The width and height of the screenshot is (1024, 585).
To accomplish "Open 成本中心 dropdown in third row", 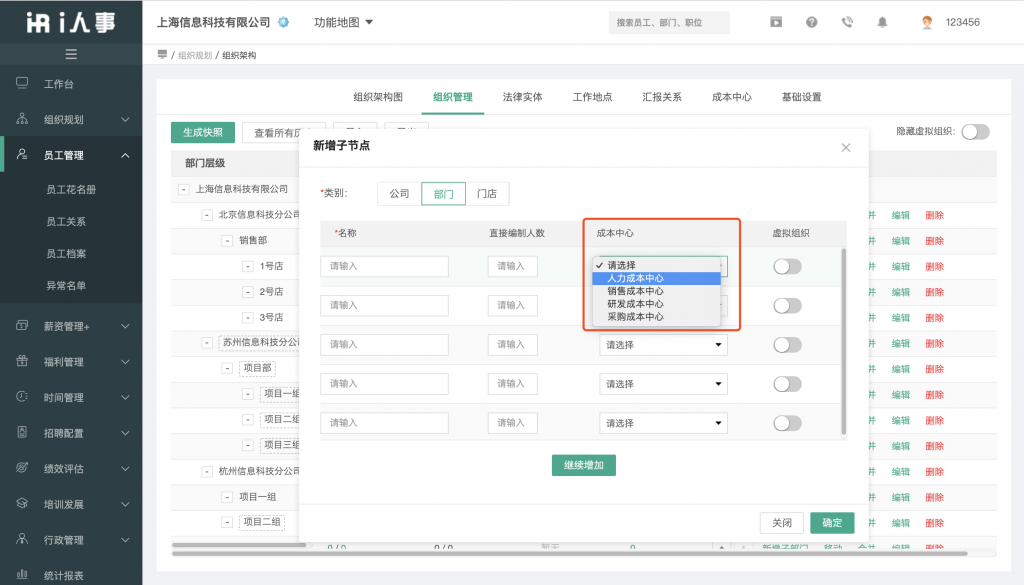I will pyautogui.click(x=663, y=345).
